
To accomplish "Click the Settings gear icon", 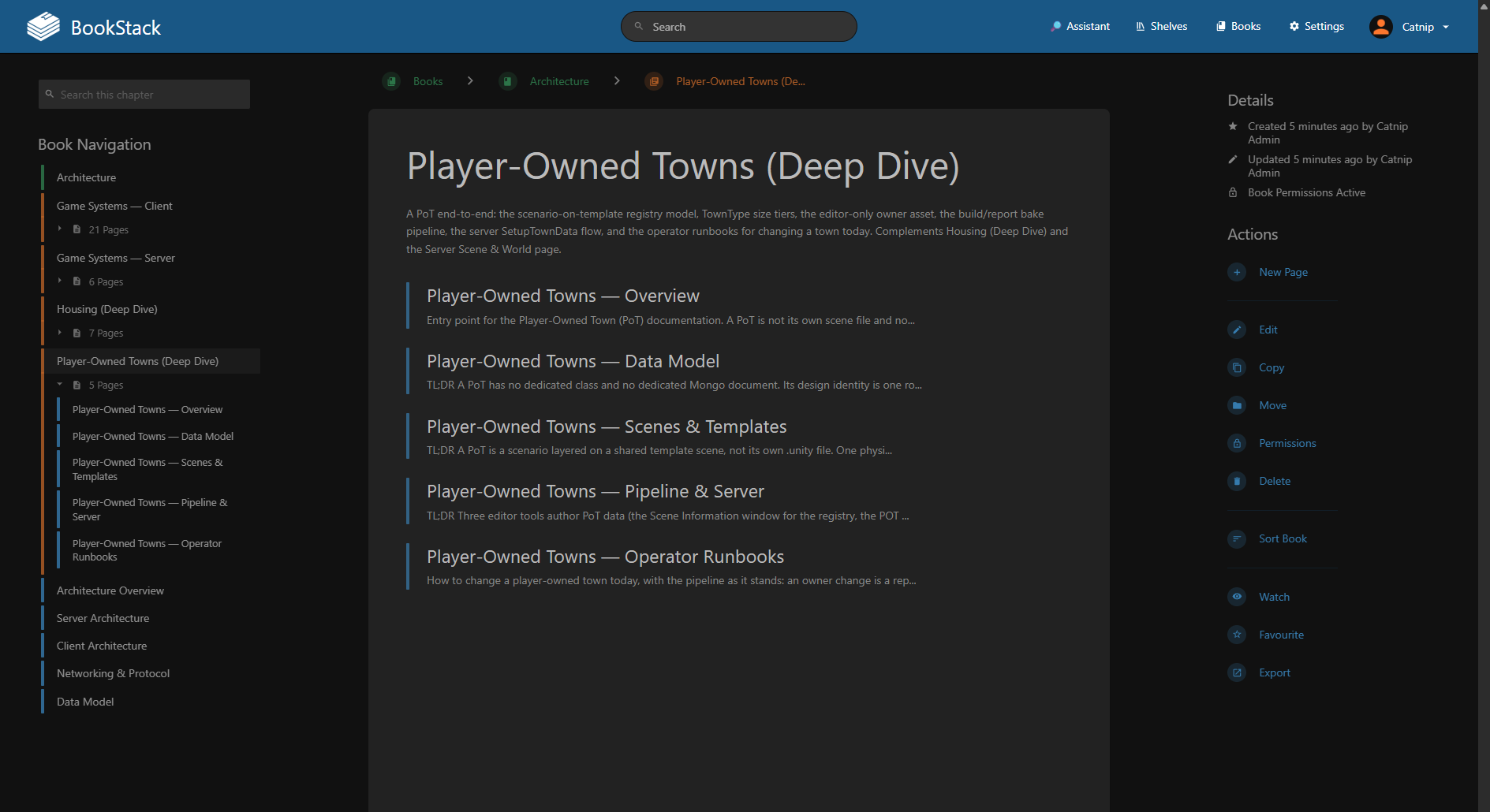I will 1294,27.
